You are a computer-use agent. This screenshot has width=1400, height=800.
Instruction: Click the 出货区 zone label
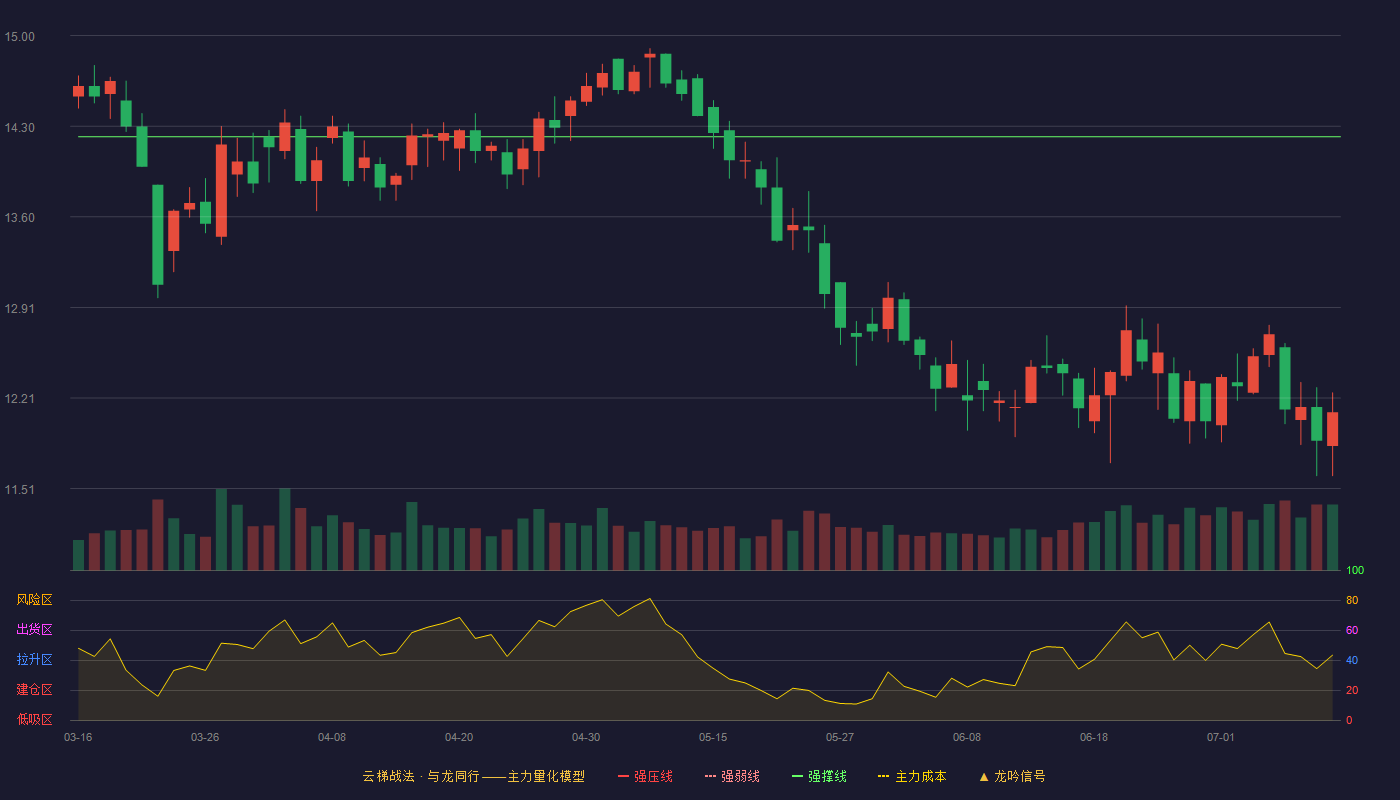click(x=34, y=630)
